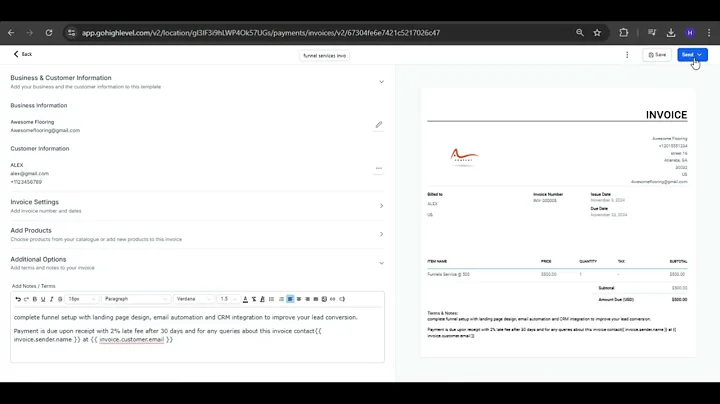Open the Chrome three-dot menu
The height and width of the screenshot is (404, 720).
pos(709,33)
